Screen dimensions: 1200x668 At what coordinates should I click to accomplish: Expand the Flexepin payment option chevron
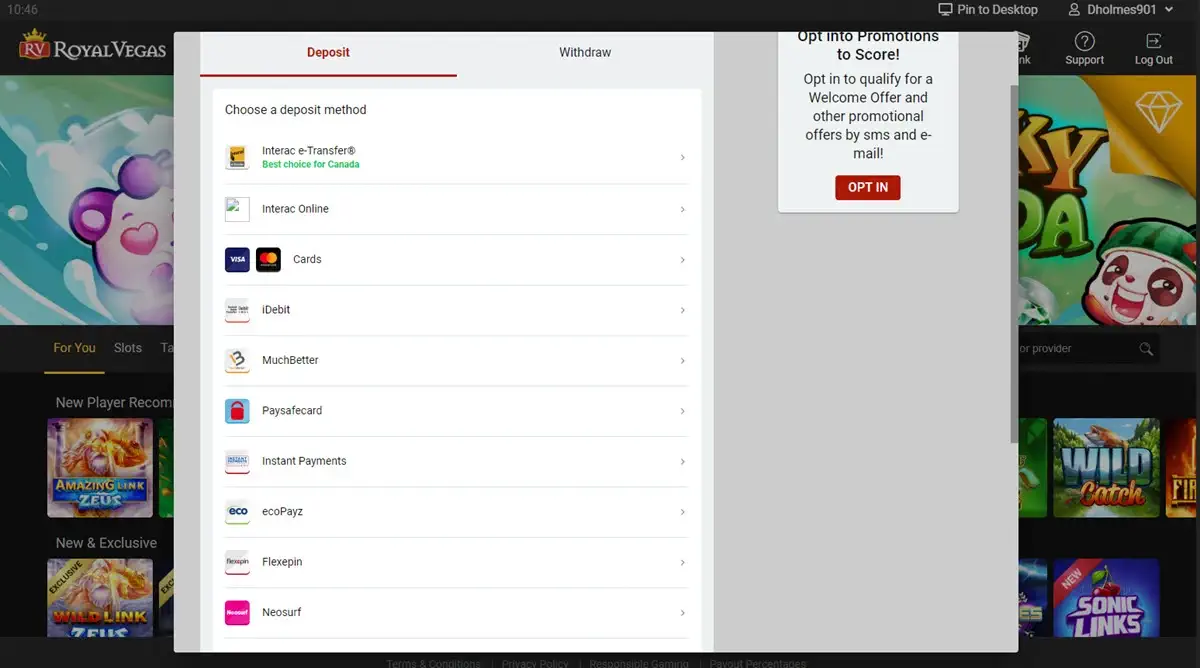[x=683, y=562]
